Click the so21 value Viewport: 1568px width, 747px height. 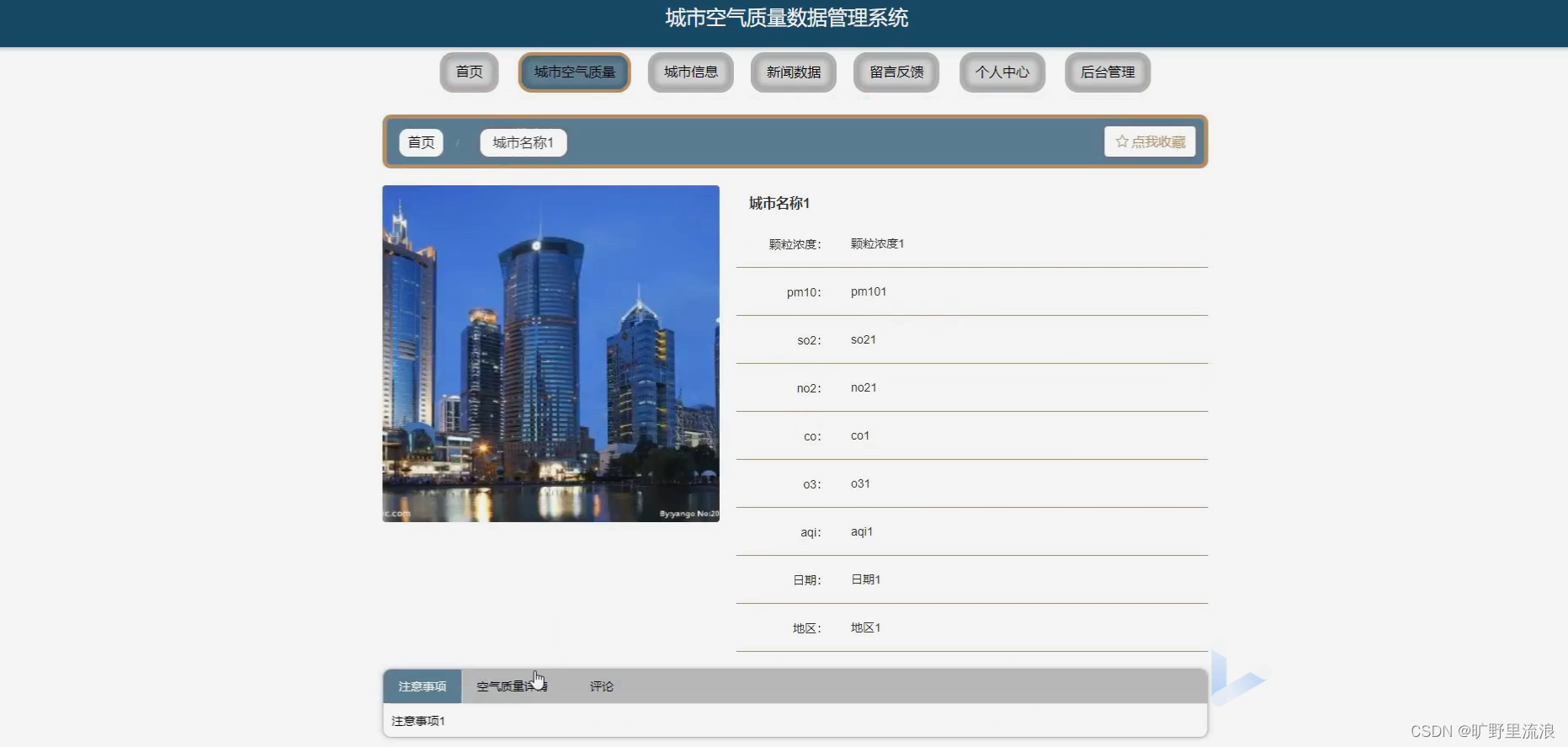pyautogui.click(x=864, y=339)
